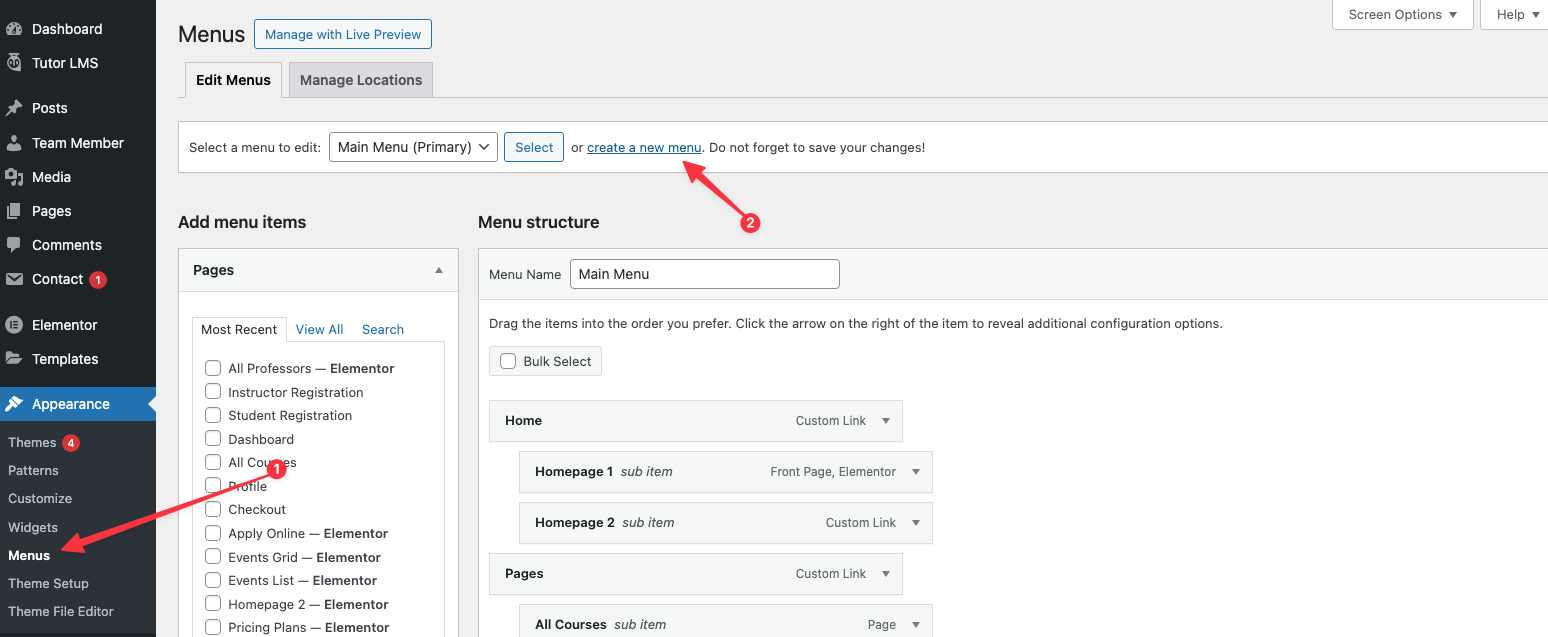Click the create a new menu link
Screen dimensions: 1548x637
(644, 147)
